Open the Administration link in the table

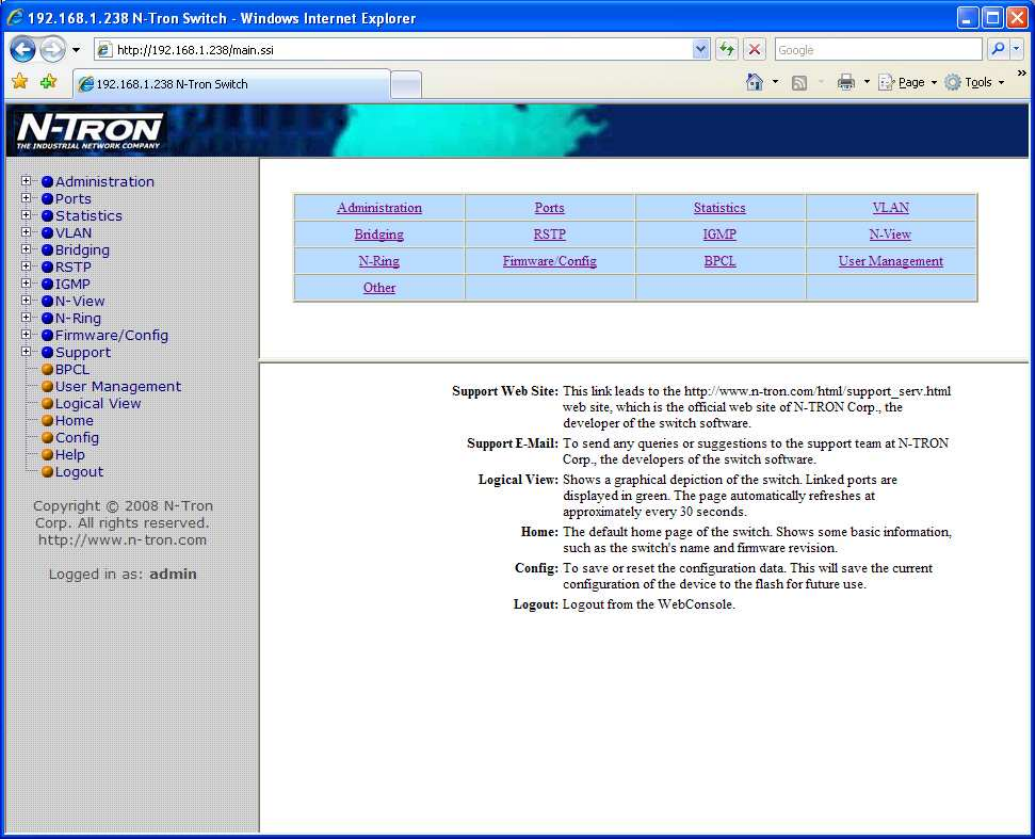click(x=380, y=208)
